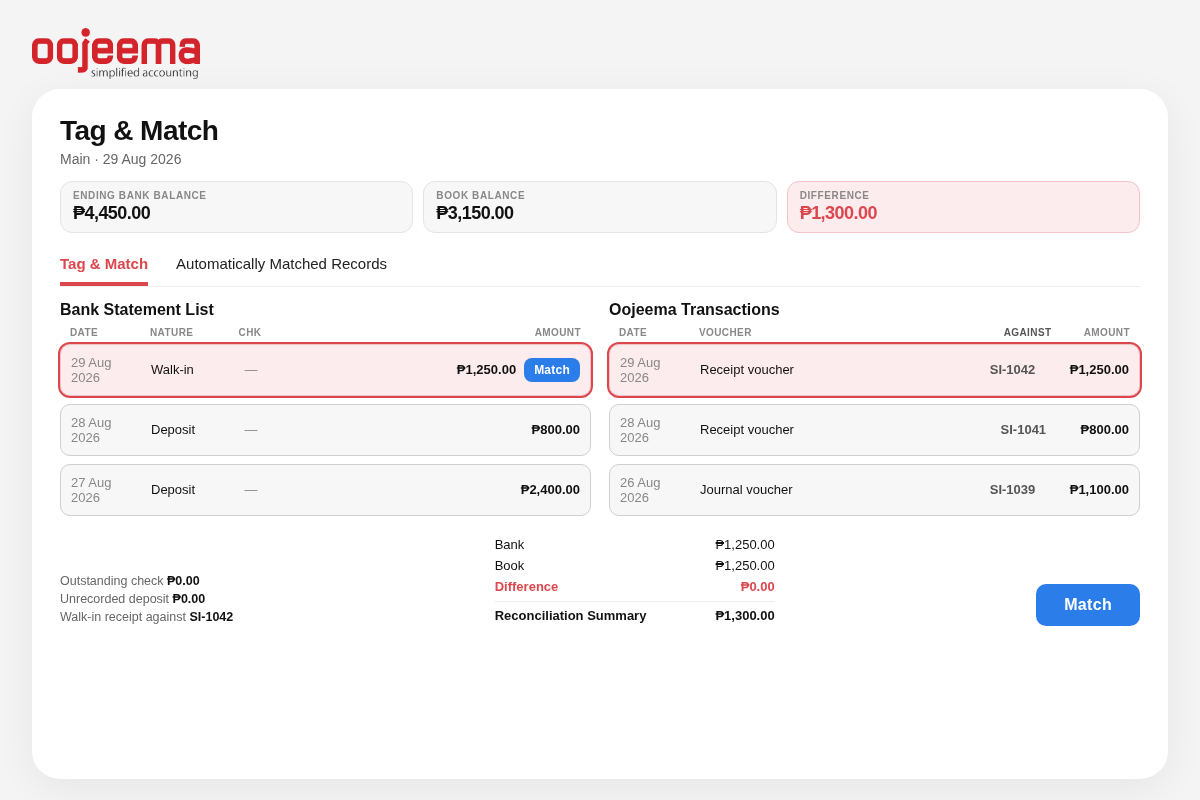Click the large blue Match button
The width and height of the screenshot is (1200, 800).
tap(1088, 605)
